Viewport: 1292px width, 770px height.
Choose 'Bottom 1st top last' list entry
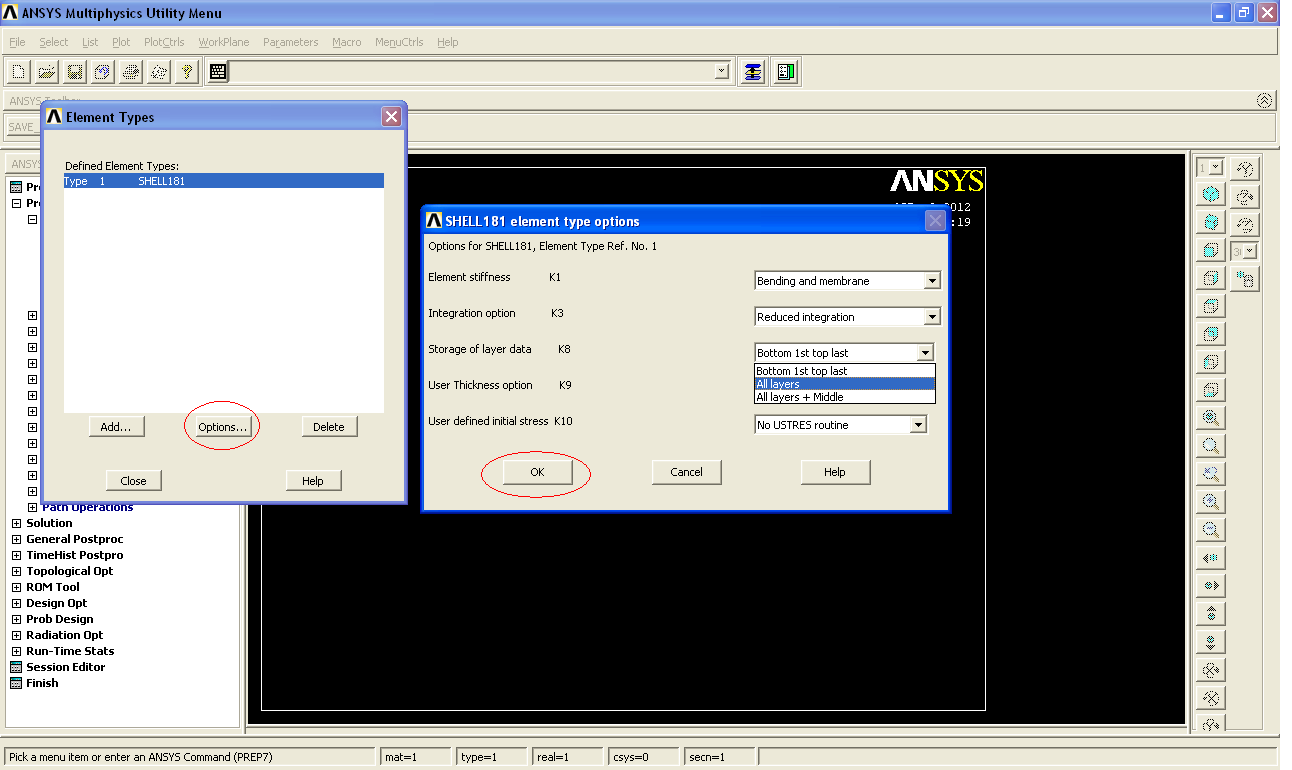tap(845, 371)
